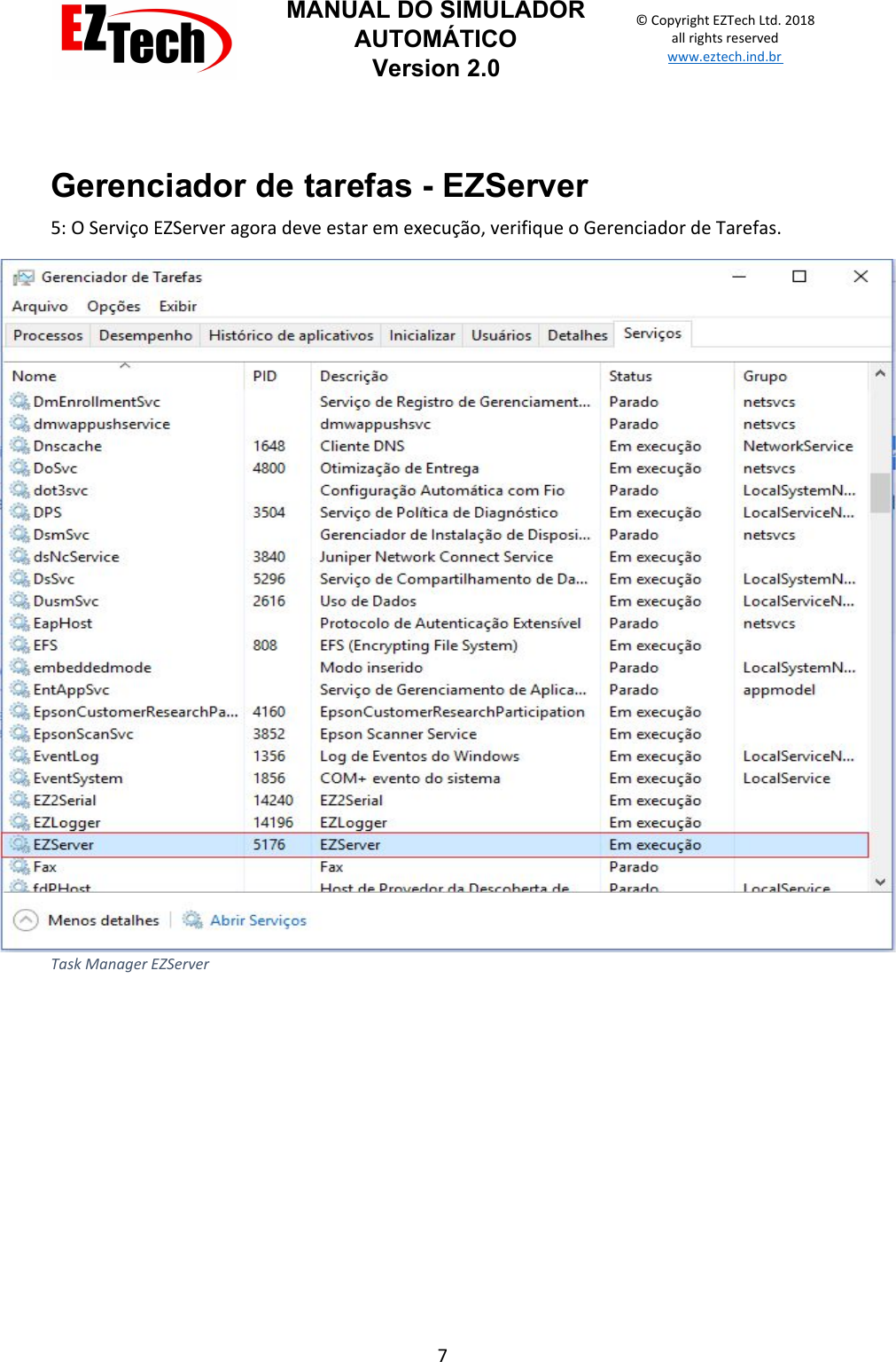Click the Fax service gear icon
The width and height of the screenshot is (896, 1362).
19,866
